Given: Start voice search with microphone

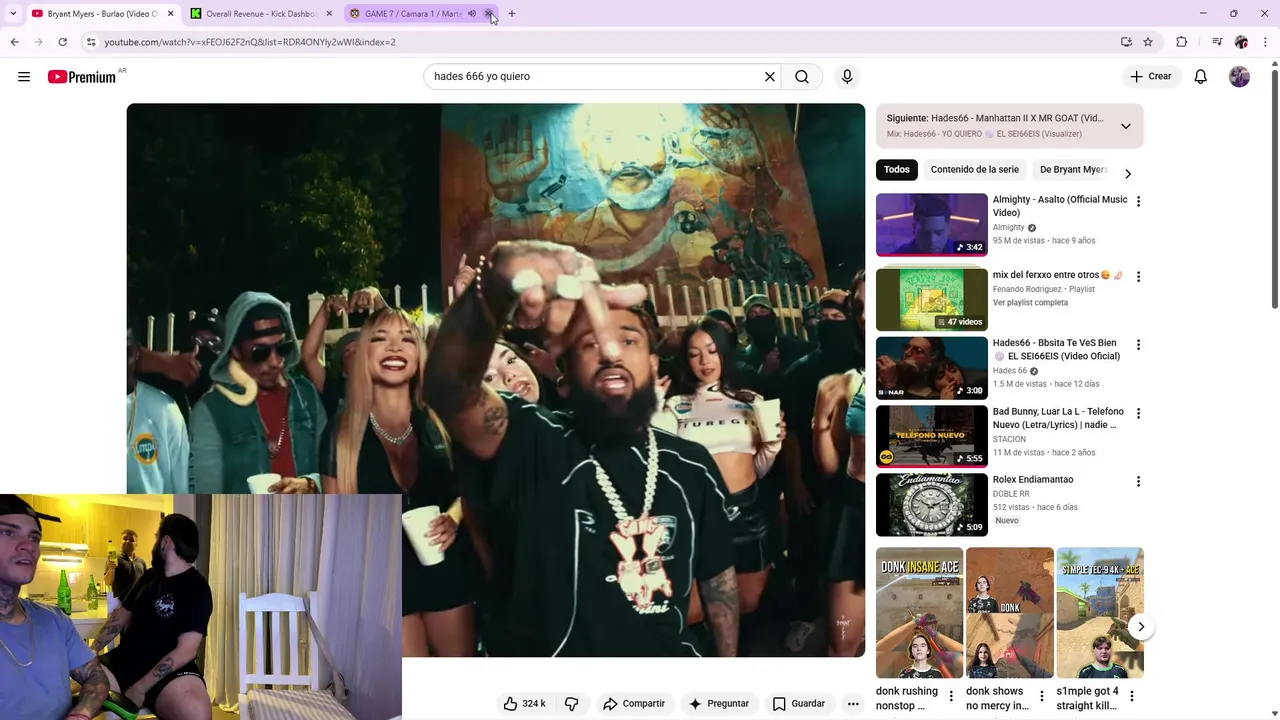Looking at the screenshot, I should tap(847, 77).
